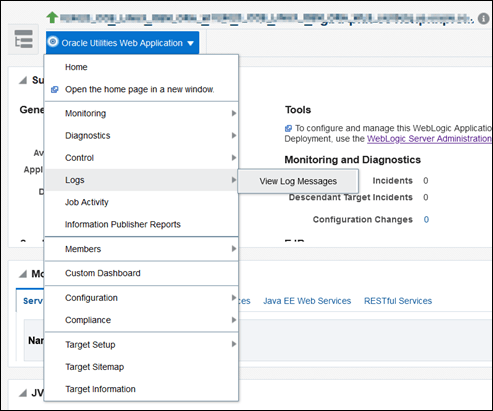Choose View Log Messages
This screenshot has width=493, height=411.
tap(298, 181)
